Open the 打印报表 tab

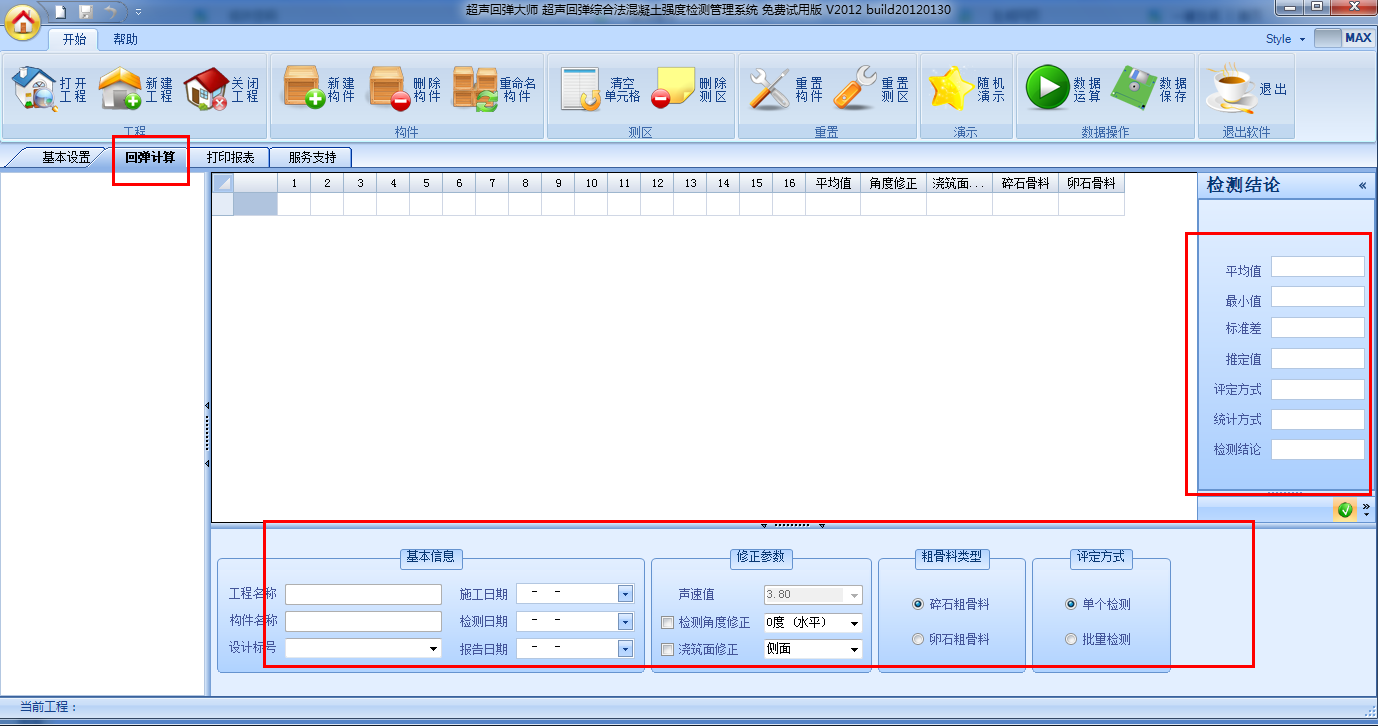pos(230,157)
